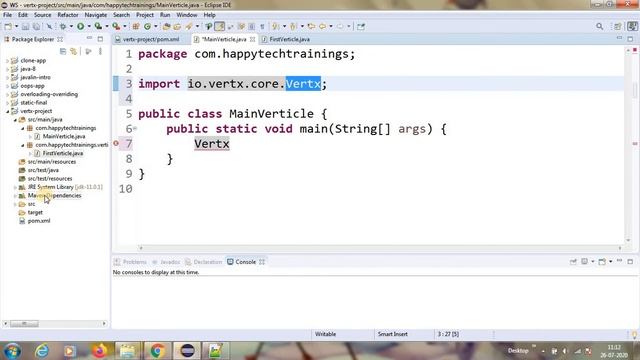
Task: Collapse the vertx-project tree node
Action: point(7,111)
